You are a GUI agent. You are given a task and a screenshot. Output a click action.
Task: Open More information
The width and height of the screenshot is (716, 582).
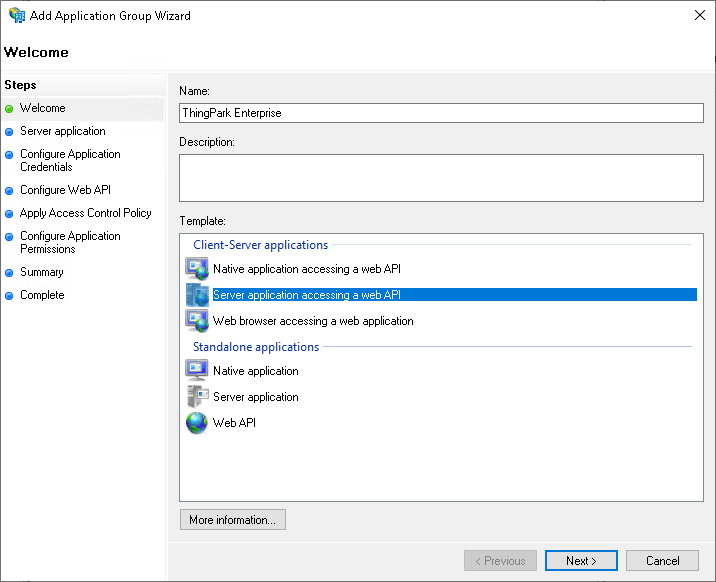coord(232,520)
